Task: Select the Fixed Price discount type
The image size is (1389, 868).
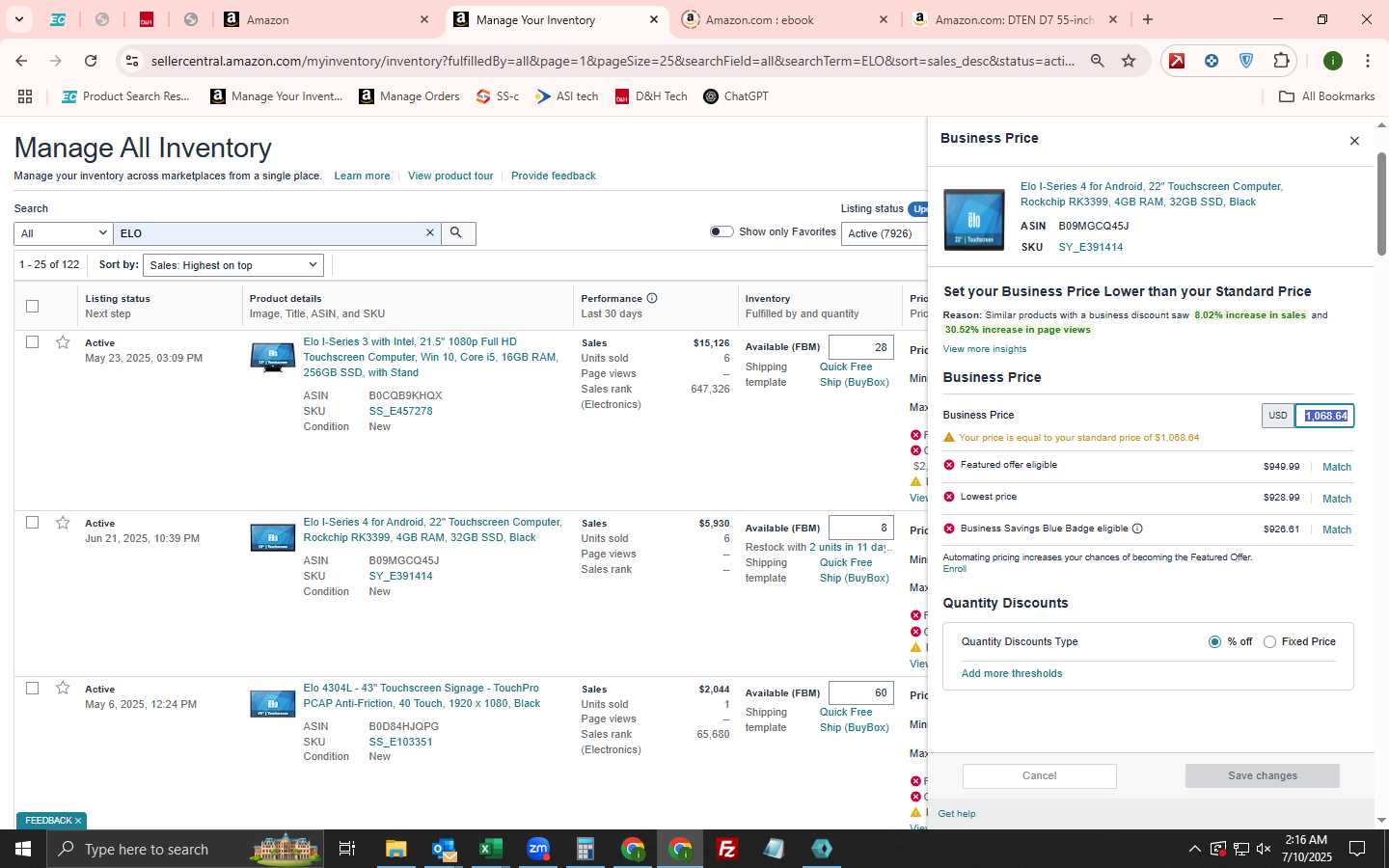Action: click(x=1269, y=641)
